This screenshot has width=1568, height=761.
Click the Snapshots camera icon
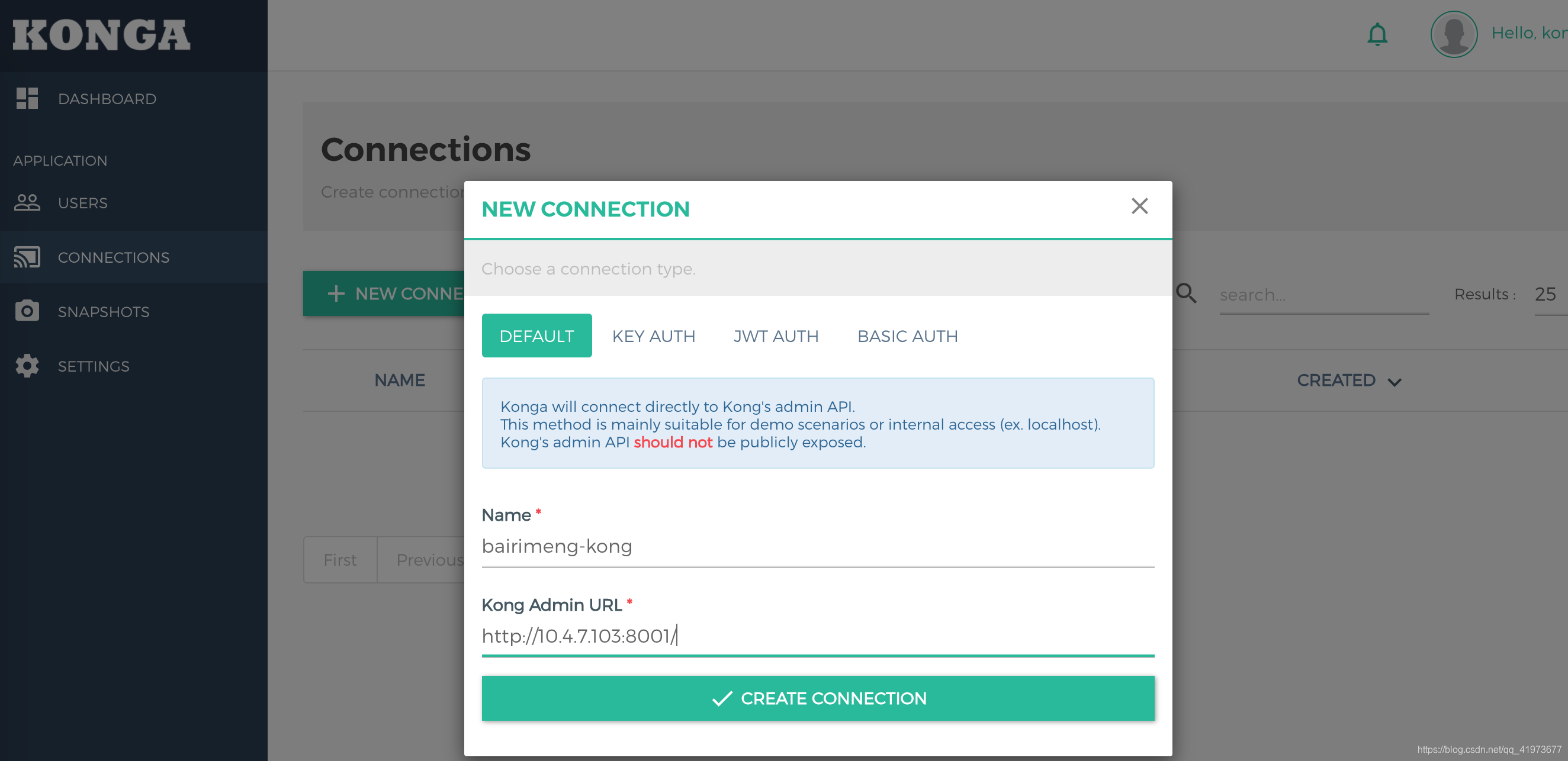(27, 311)
